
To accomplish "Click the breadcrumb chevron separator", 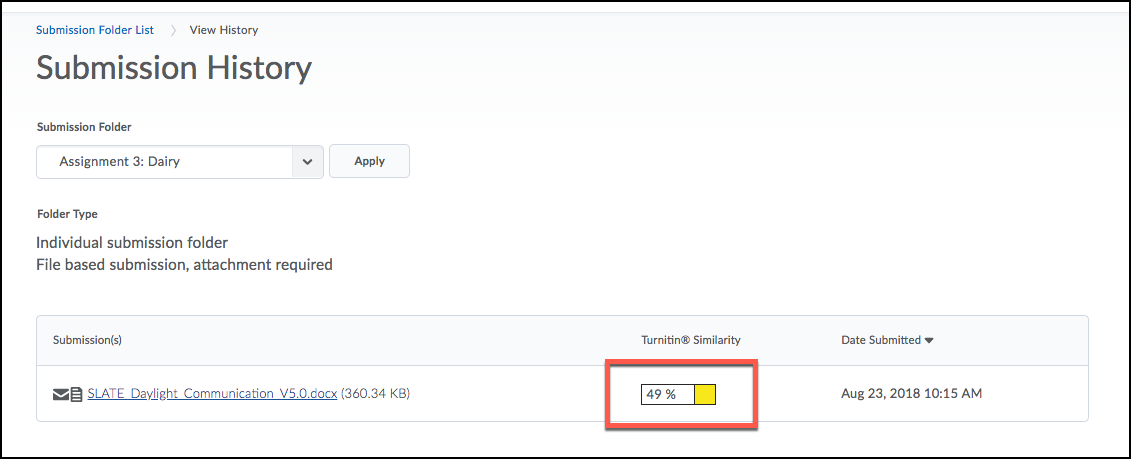I will (x=172, y=30).
